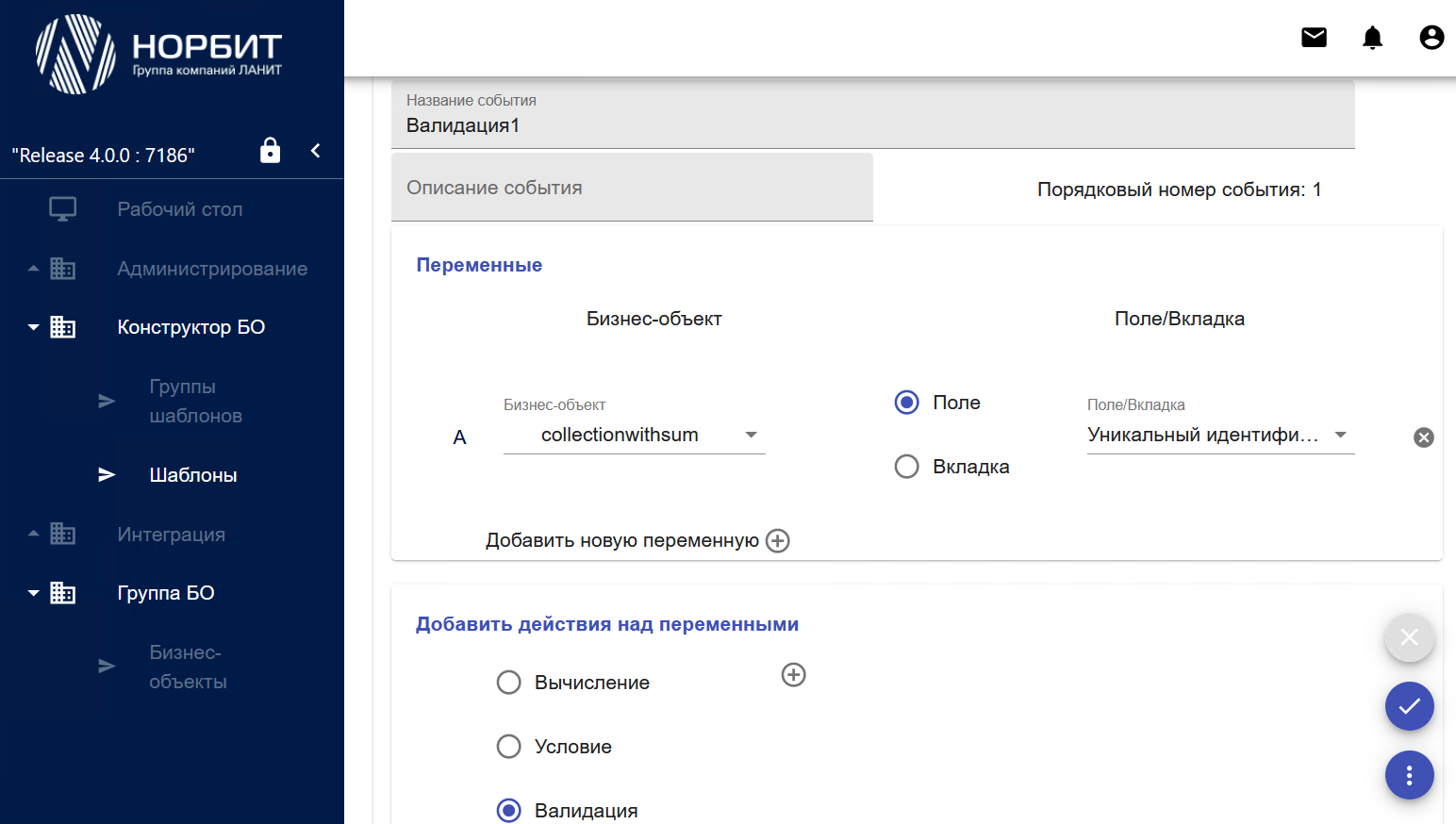Open the Поле/Вкладка Уникальный идентифи… dropdown
Screen dimensions: 1456x824
pos(1221,435)
